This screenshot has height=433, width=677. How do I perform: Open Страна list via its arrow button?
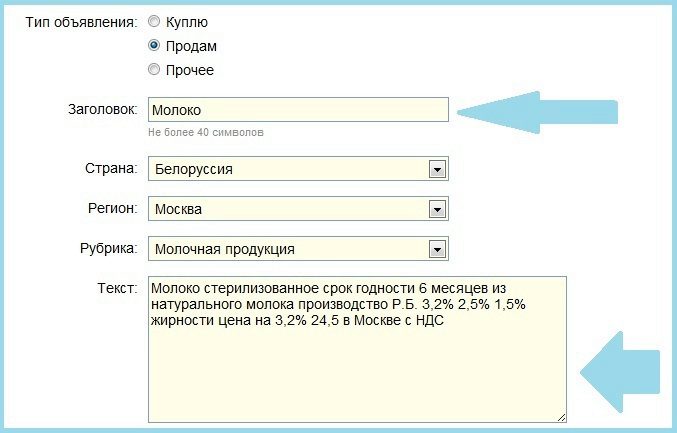436,169
